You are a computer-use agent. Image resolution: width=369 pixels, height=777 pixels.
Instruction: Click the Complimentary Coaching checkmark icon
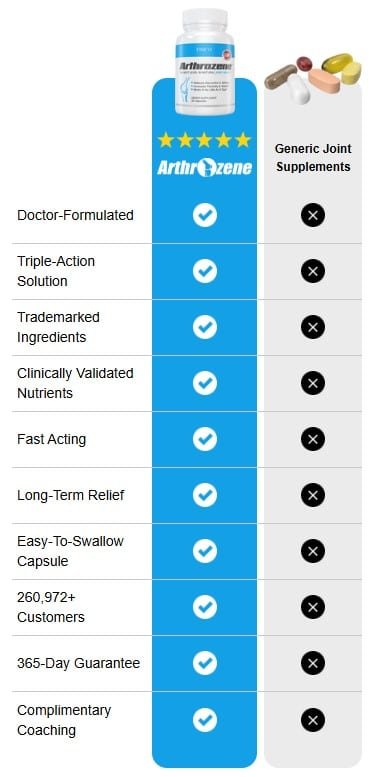205,720
